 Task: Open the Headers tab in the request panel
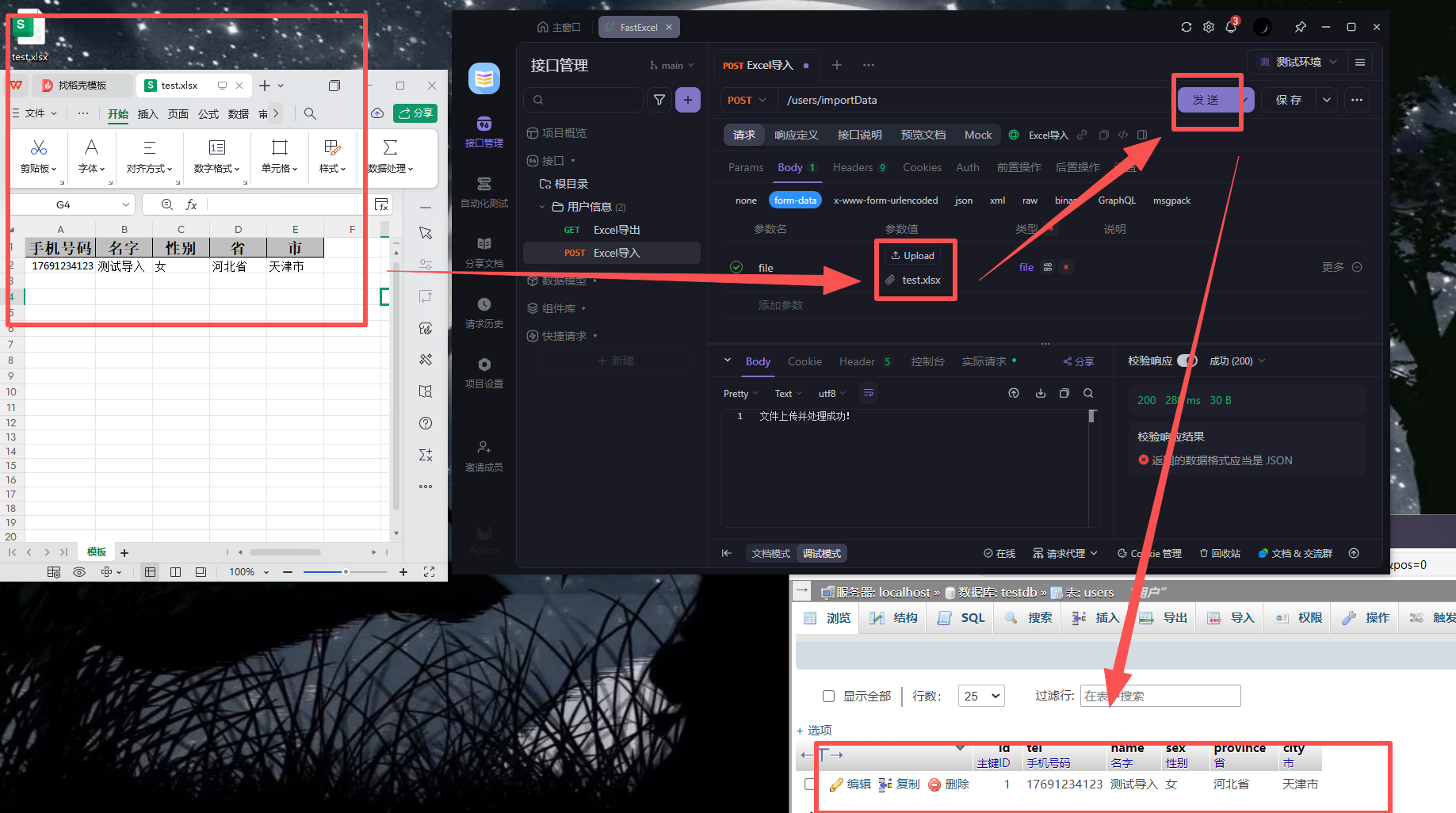pyautogui.click(x=859, y=167)
